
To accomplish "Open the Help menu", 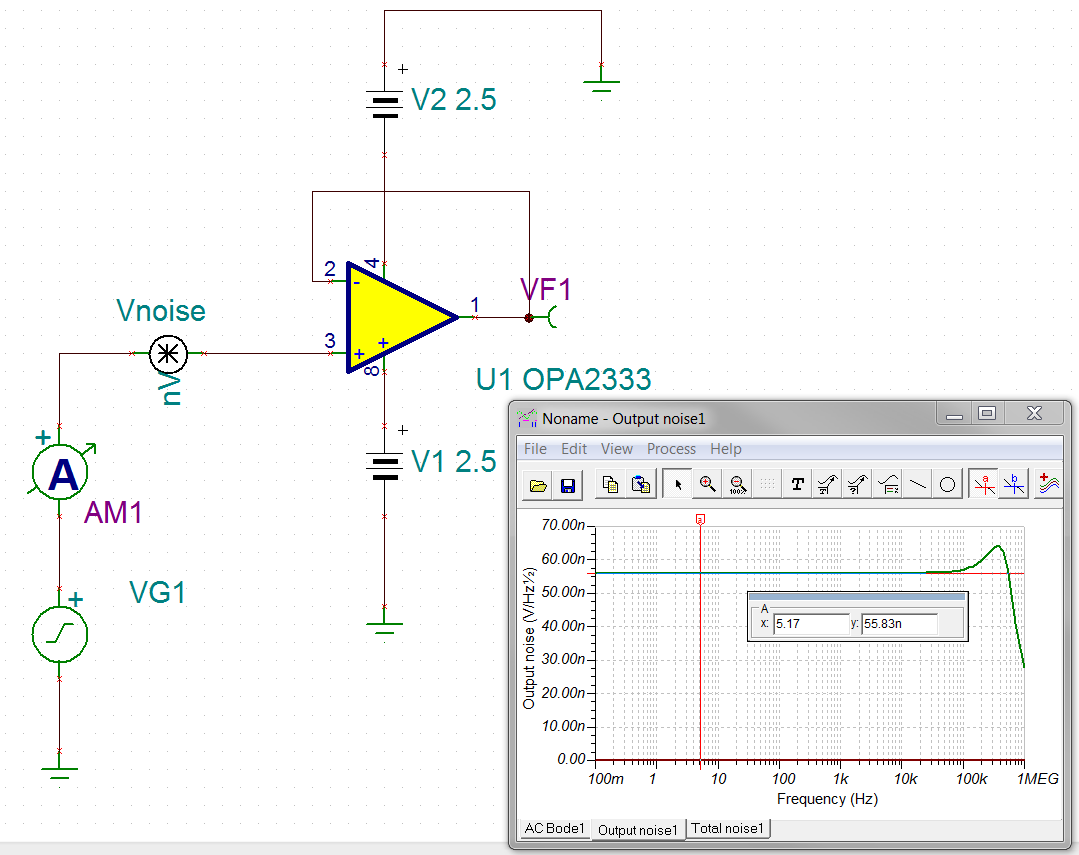I will pyautogui.click(x=726, y=449).
